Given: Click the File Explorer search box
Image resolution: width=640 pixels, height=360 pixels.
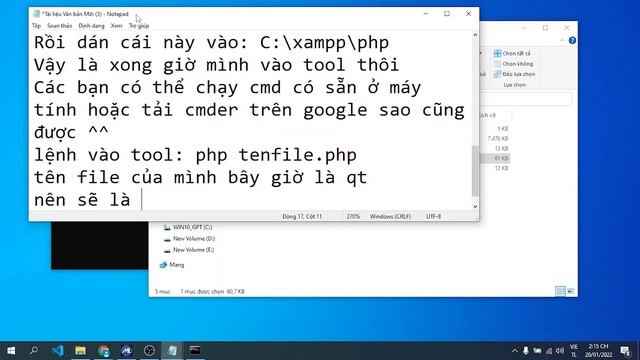Looking at the screenshot, I should click(526, 99).
